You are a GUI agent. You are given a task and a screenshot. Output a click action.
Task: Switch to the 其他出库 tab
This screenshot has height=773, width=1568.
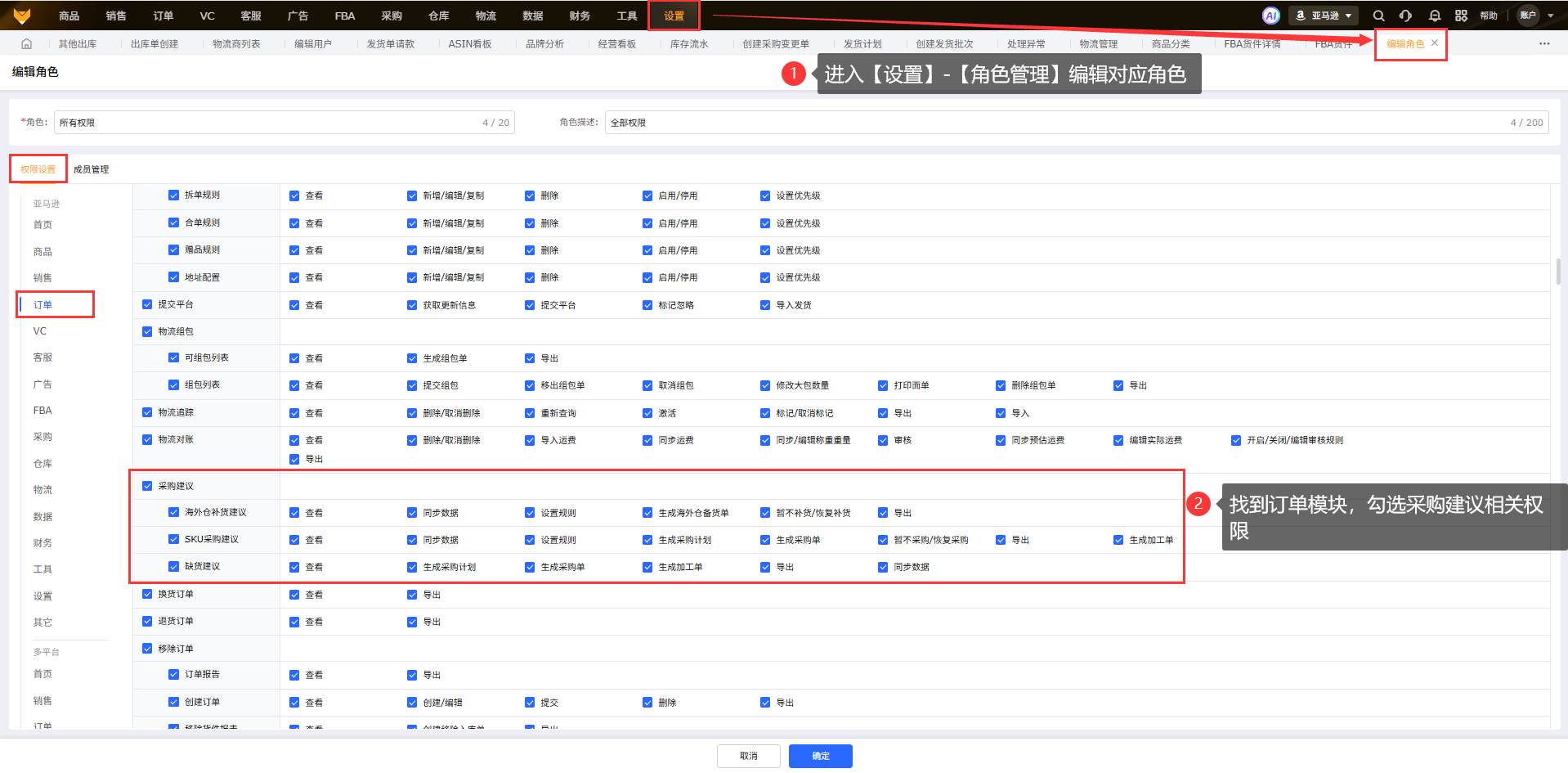pos(78,44)
